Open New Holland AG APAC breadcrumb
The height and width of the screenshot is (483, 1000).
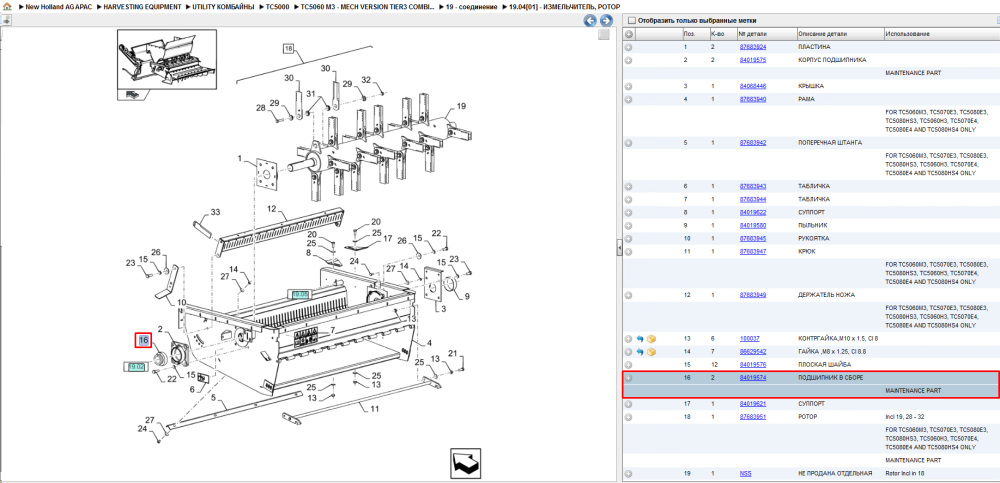pos(58,6)
